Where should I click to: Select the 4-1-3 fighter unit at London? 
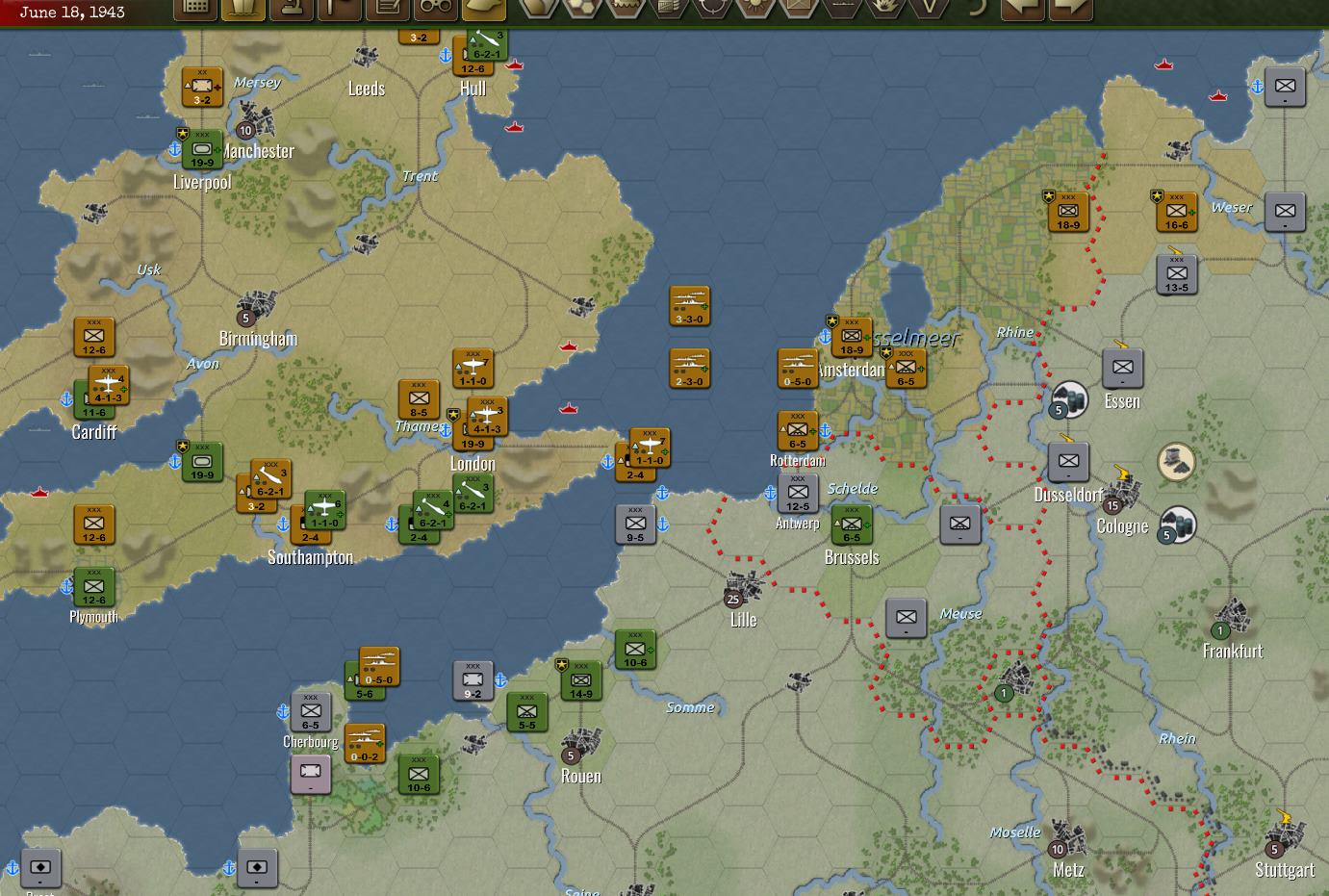[487, 417]
